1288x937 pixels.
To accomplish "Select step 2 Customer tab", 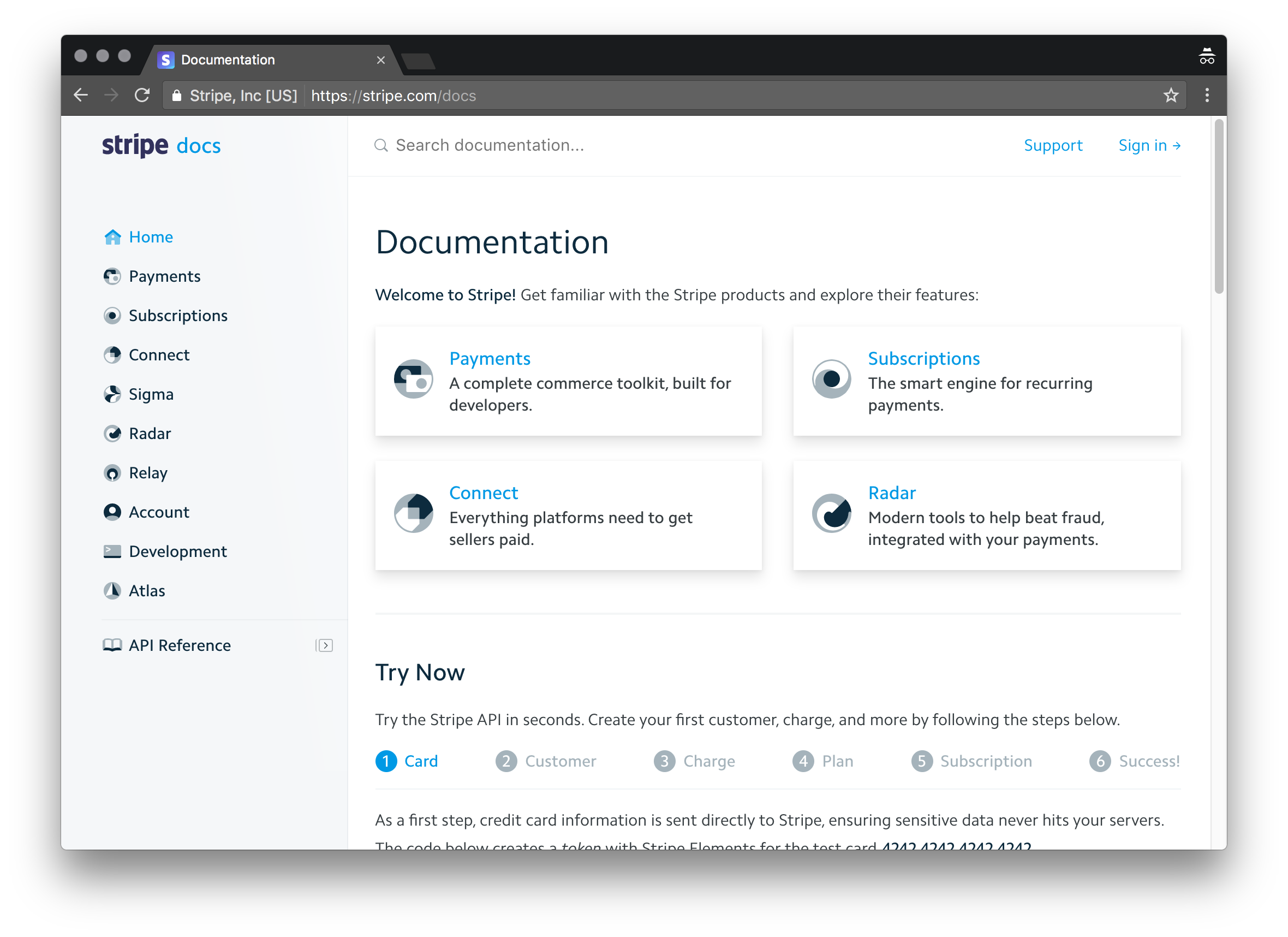I will (x=546, y=761).
